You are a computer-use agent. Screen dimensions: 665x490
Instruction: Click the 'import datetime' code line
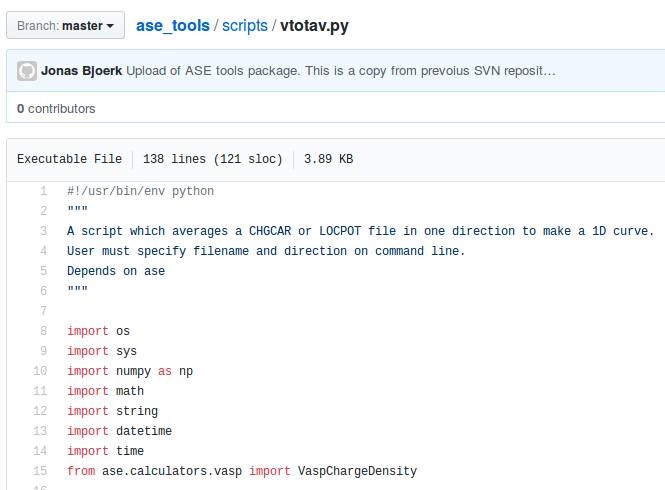pyautogui.click(x=119, y=431)
